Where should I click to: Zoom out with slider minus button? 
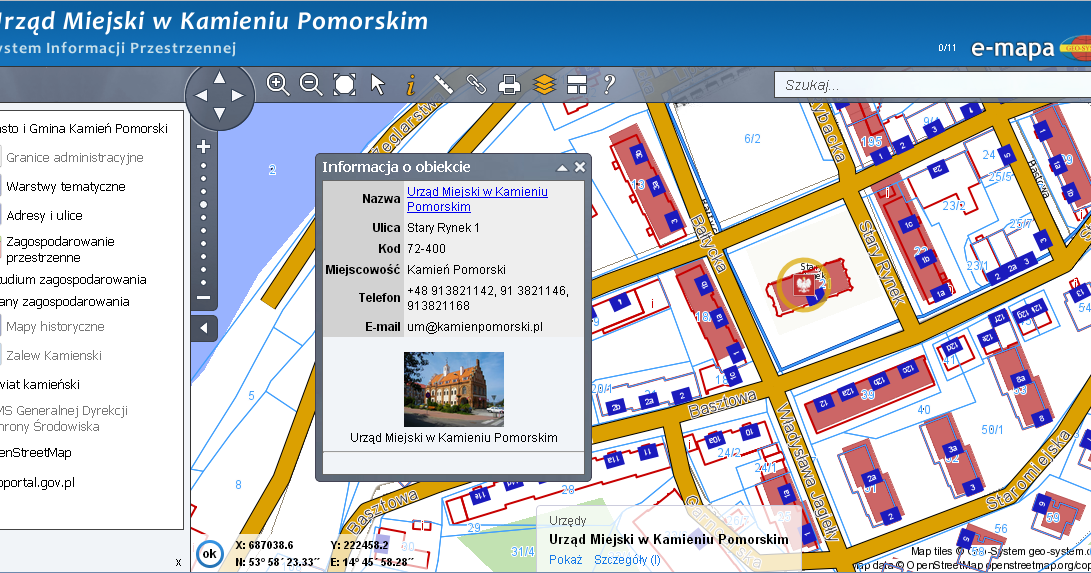point(204,298)
